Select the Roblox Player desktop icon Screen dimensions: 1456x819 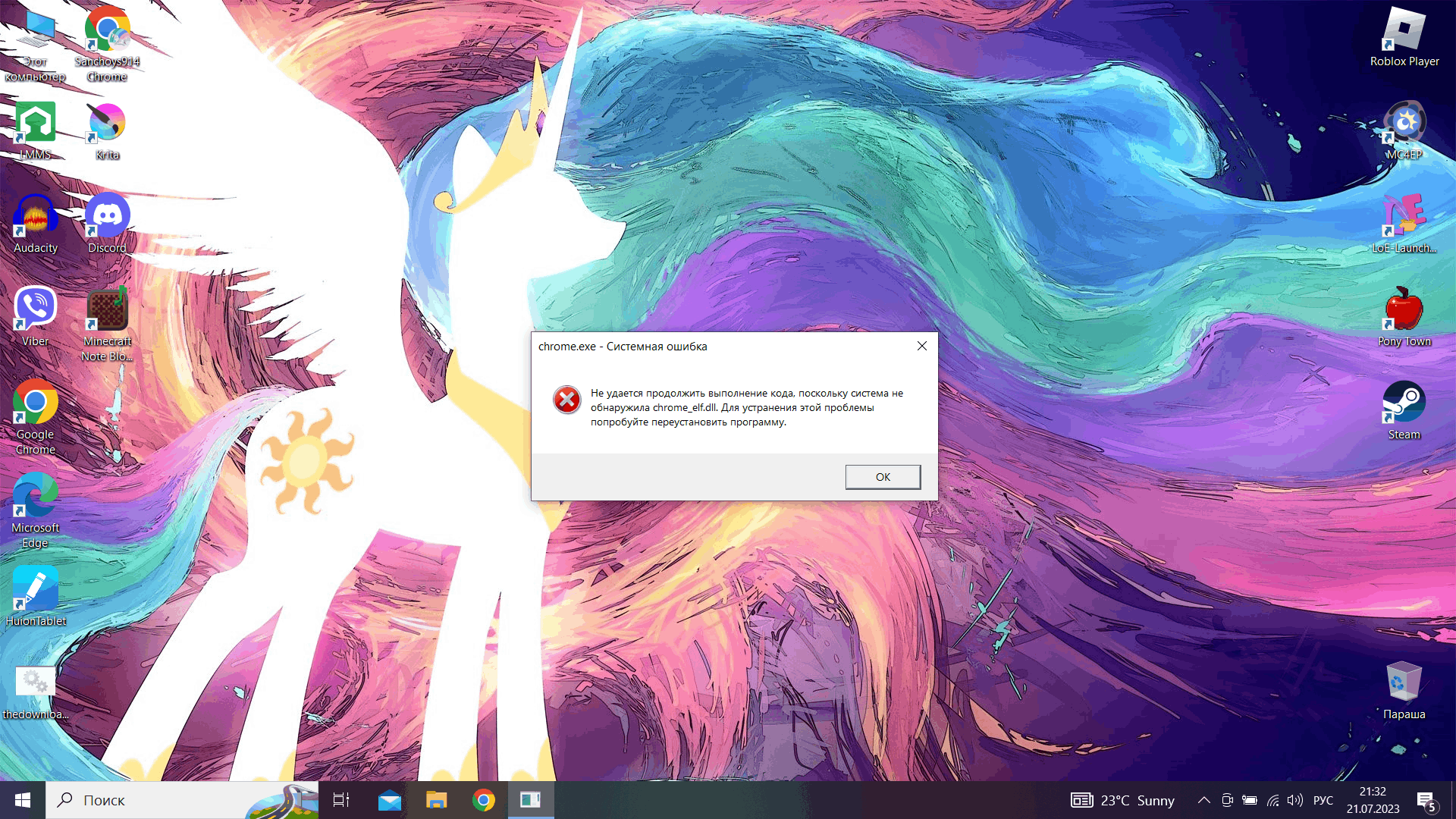coord(1404,37)
